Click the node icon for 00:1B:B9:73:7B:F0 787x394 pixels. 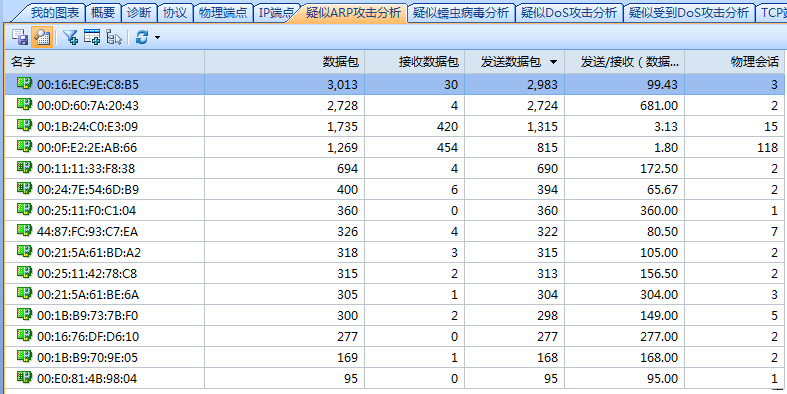coord(25,315)
